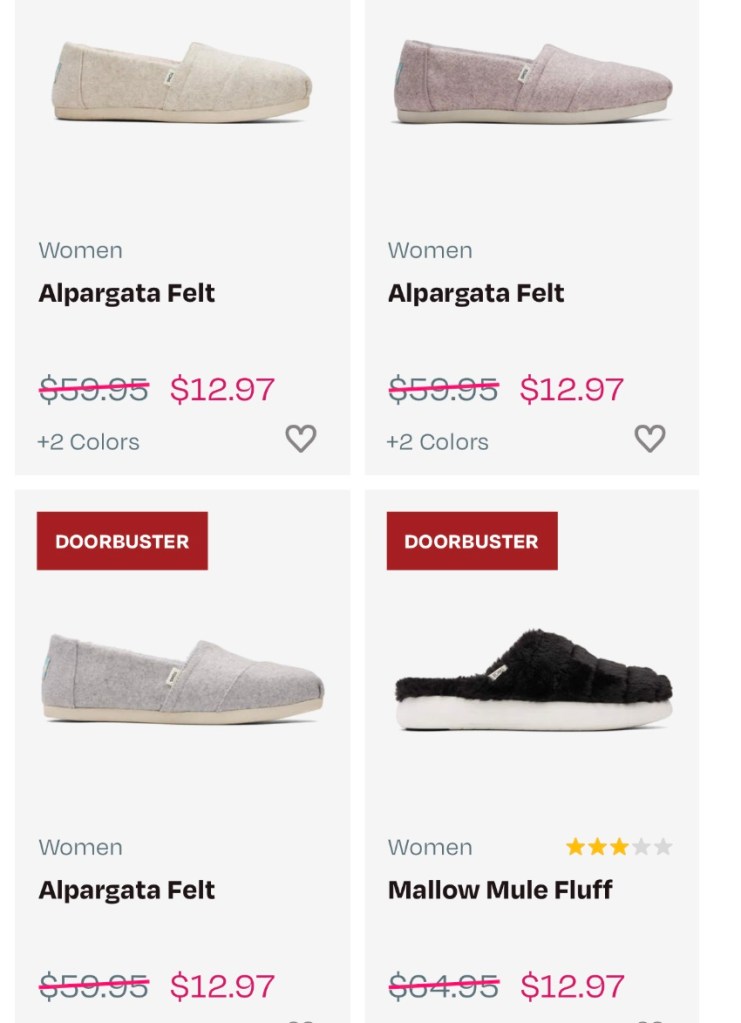Tap the gray shoe's Alpargata Felt title
The image size is (741, 1023).
[x=127, y=890]
